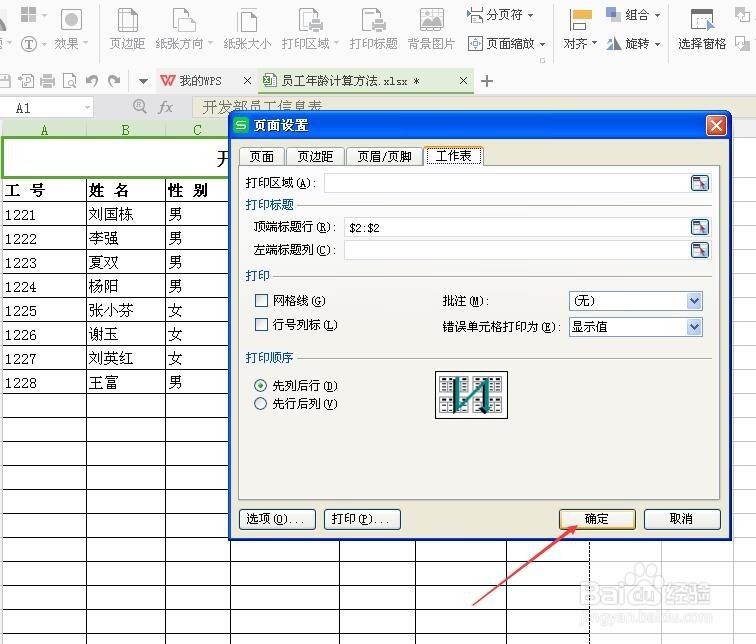Open the 效果 effects dropdown

(71, 29)
